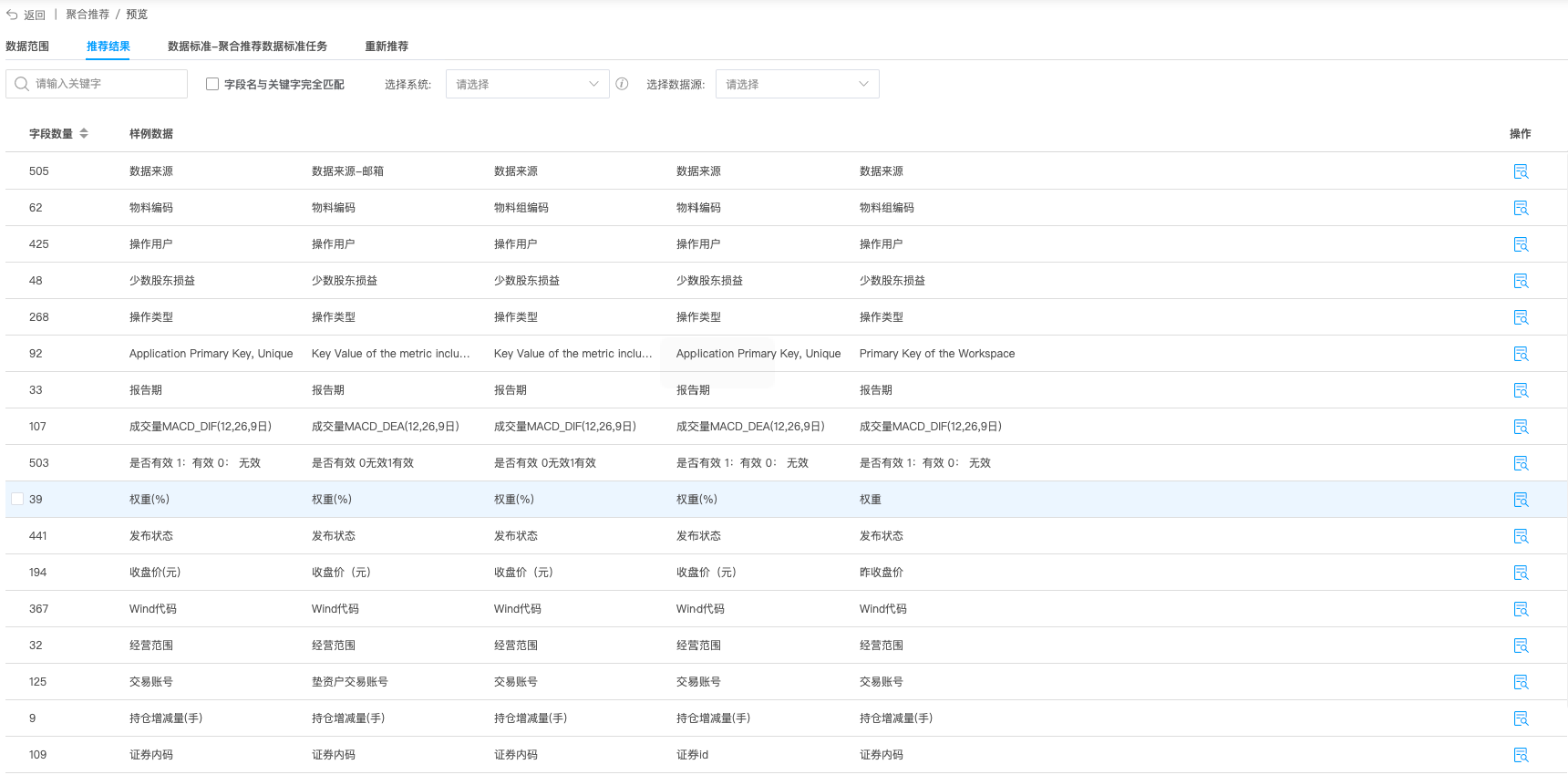Screen dimensions: 1568x775
Task: Click the Primary Key of the Workspace cell
Action: [936, 354]
